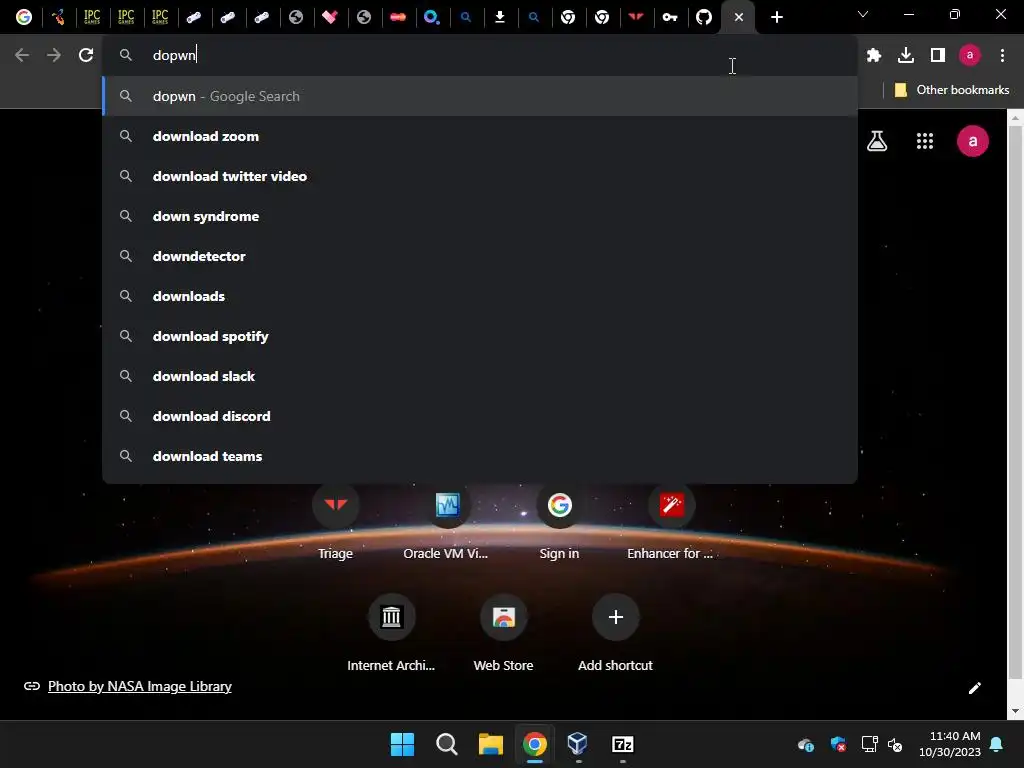Switch to the key icon tab
Screen dimensions: 1024x768
[x=669, y=17]
